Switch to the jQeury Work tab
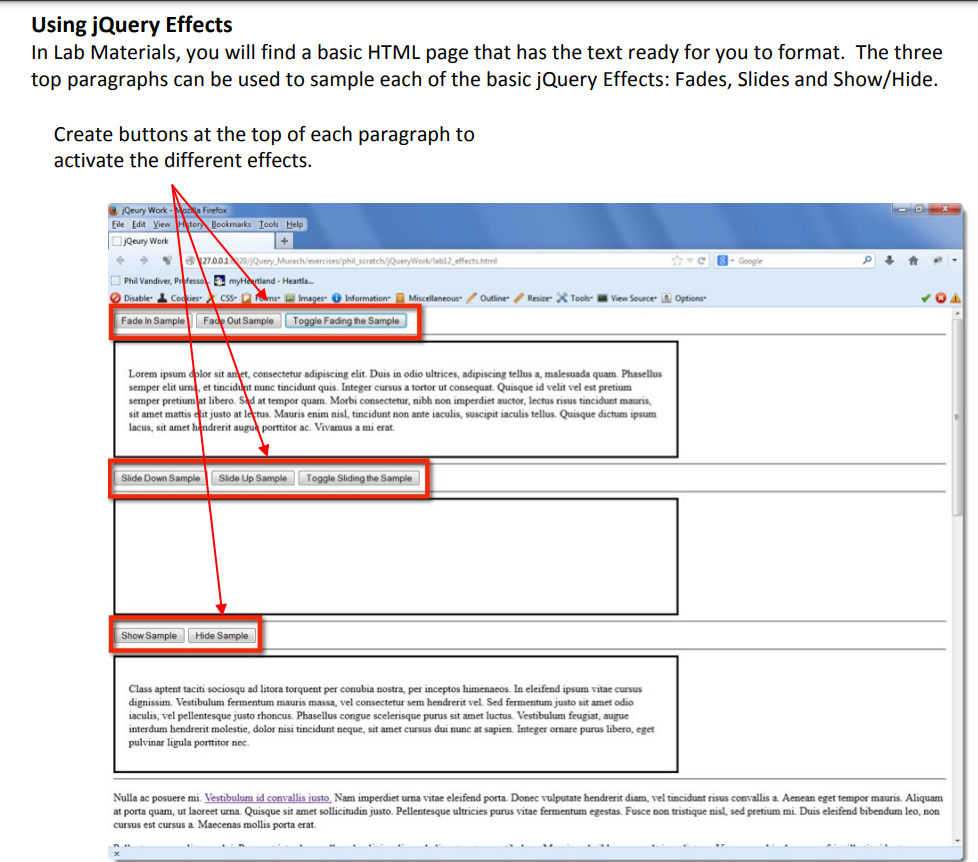Screen dimensions: 978x862 145,241
